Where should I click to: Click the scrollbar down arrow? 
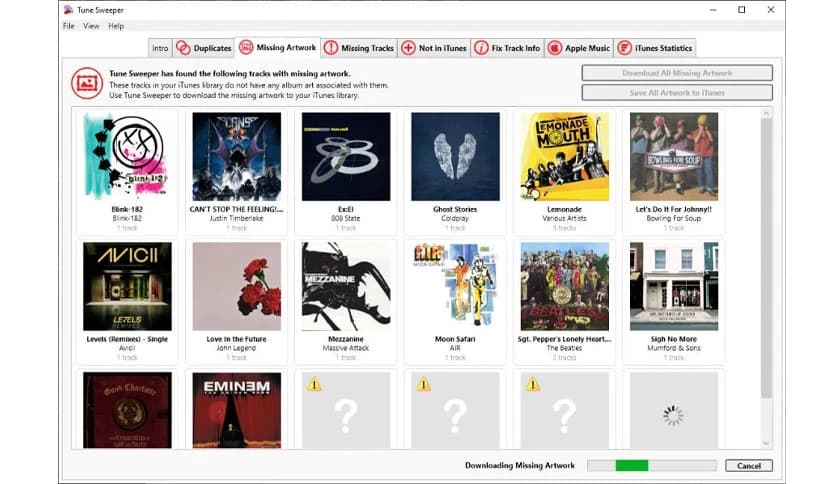point(766,443)
